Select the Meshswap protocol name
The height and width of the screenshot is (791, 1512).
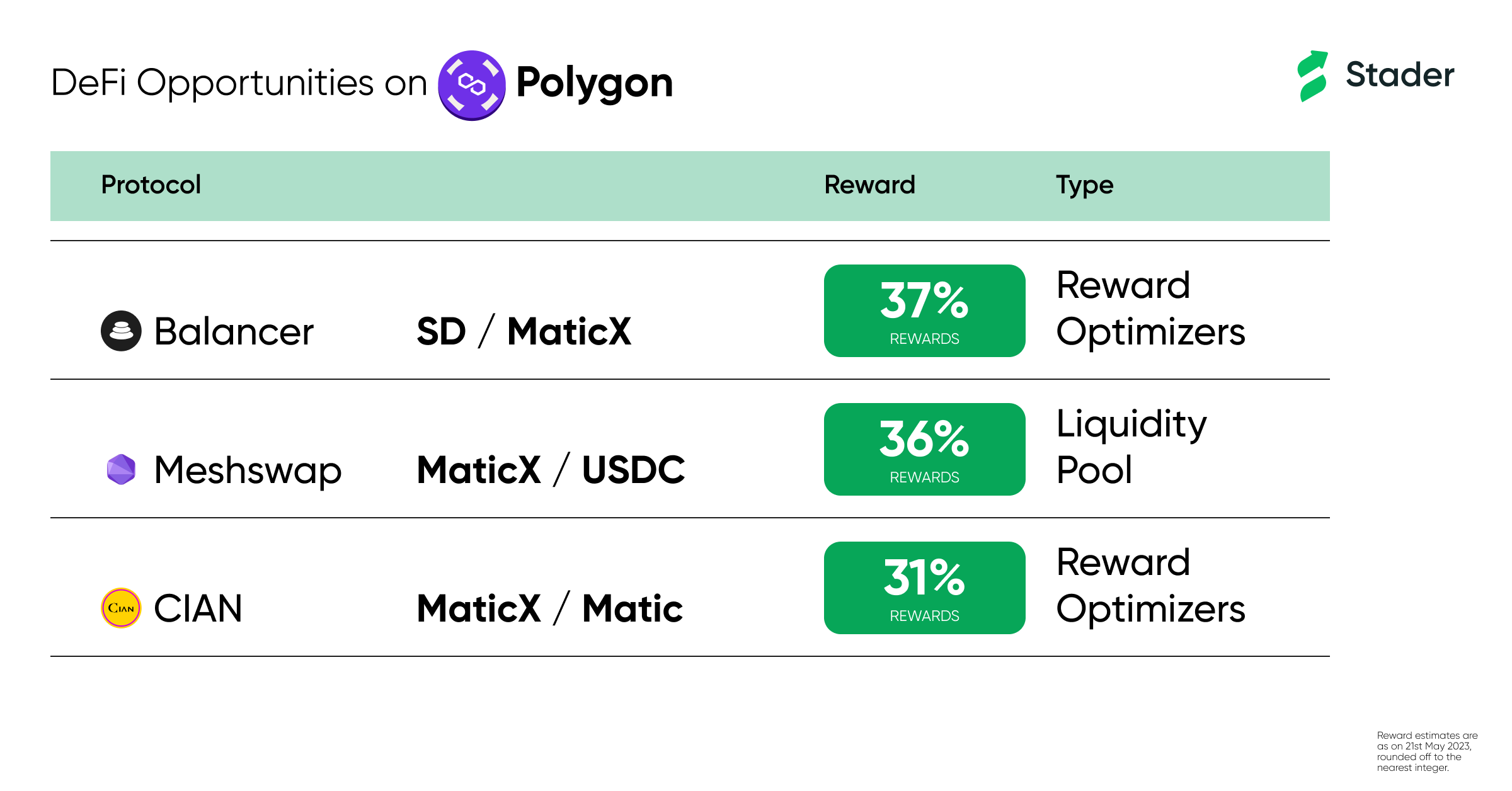point(248,471)
